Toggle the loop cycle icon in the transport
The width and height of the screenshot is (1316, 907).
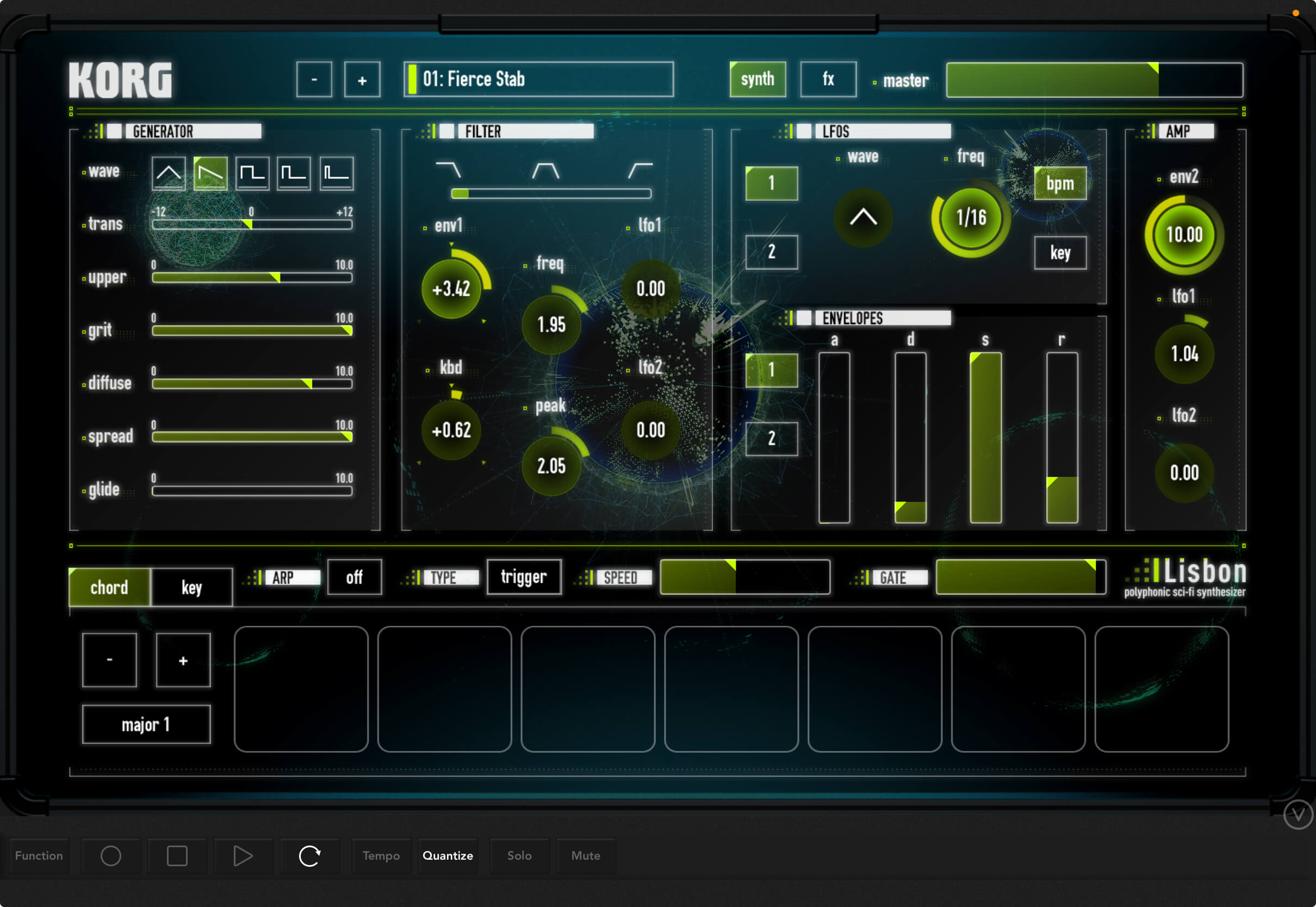[x=309, y=855]
